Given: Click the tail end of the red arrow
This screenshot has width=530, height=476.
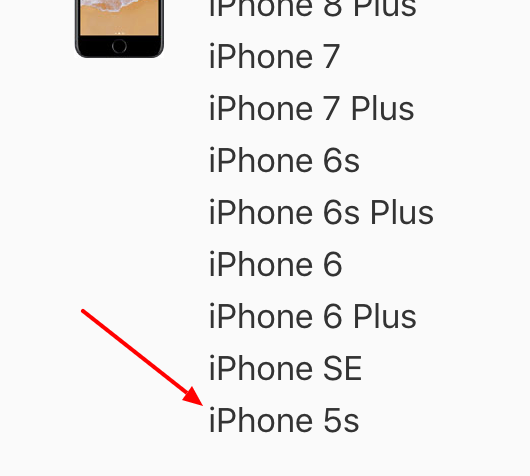Looking at the screenshot, I should coord(84,311).
